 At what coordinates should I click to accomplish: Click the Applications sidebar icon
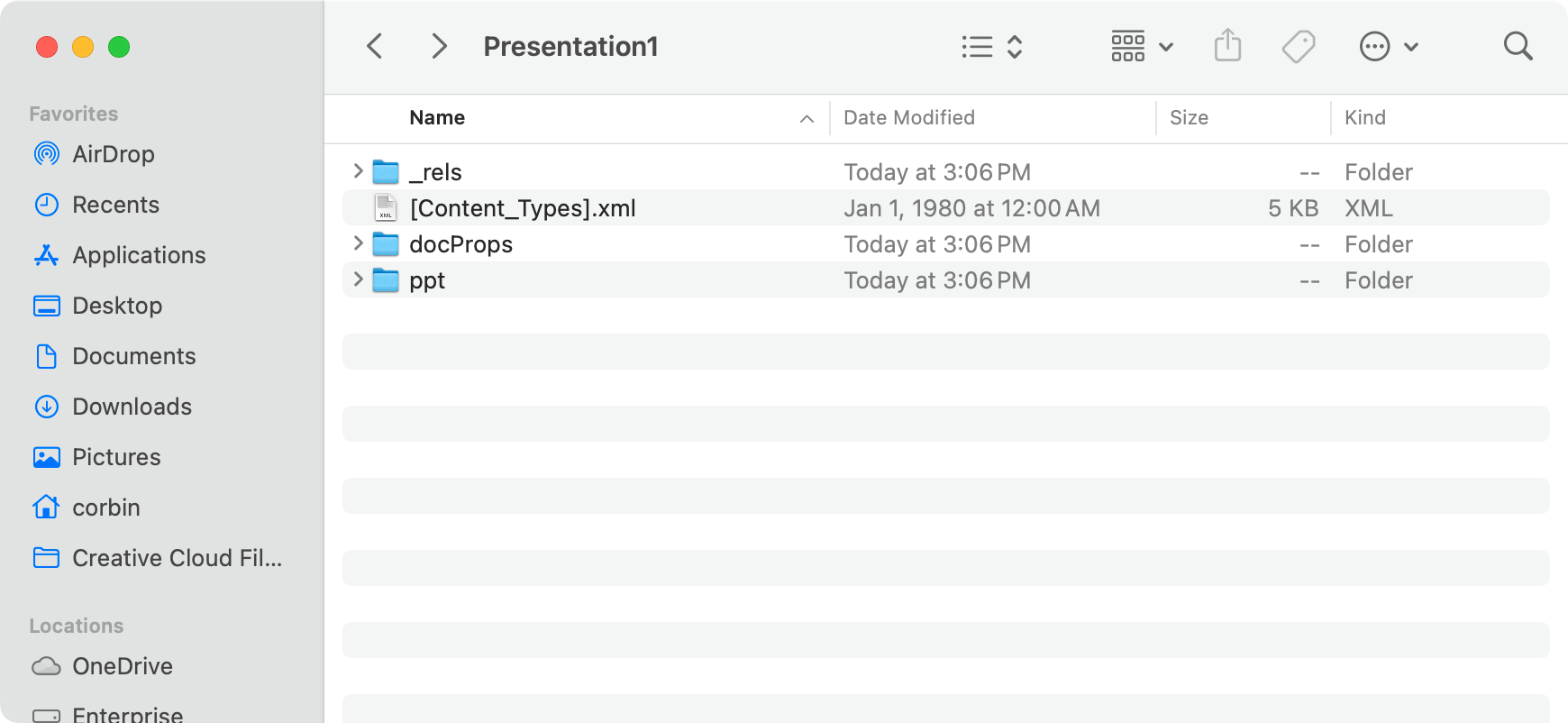pyautogui.click(x=47, y=255)
